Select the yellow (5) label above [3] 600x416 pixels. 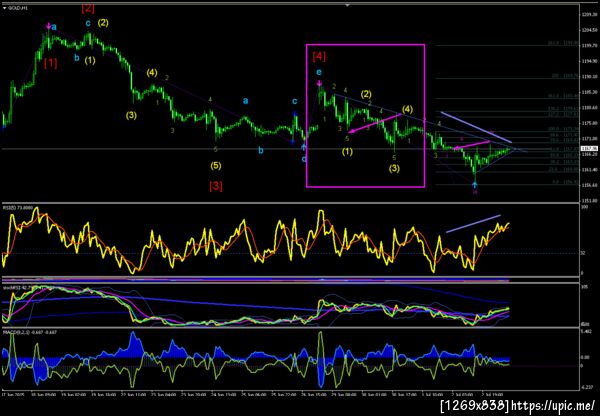[216, 166]
